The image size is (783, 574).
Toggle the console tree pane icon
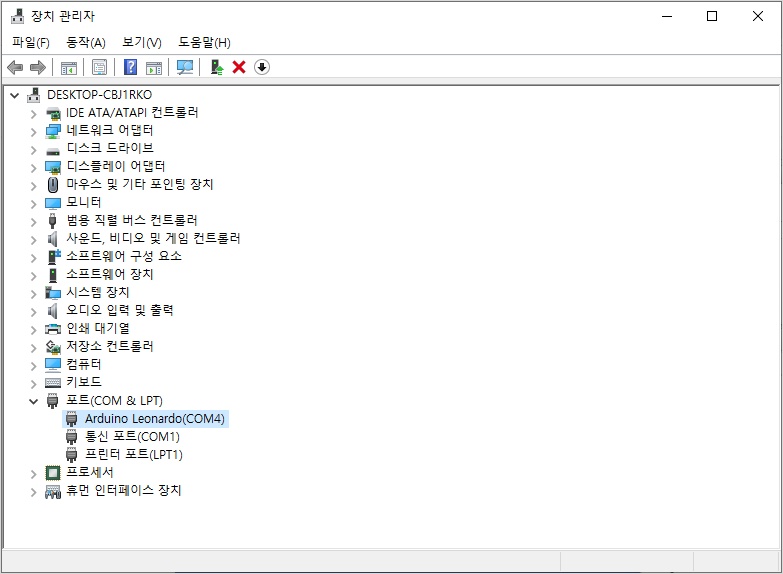coord(68,67)
